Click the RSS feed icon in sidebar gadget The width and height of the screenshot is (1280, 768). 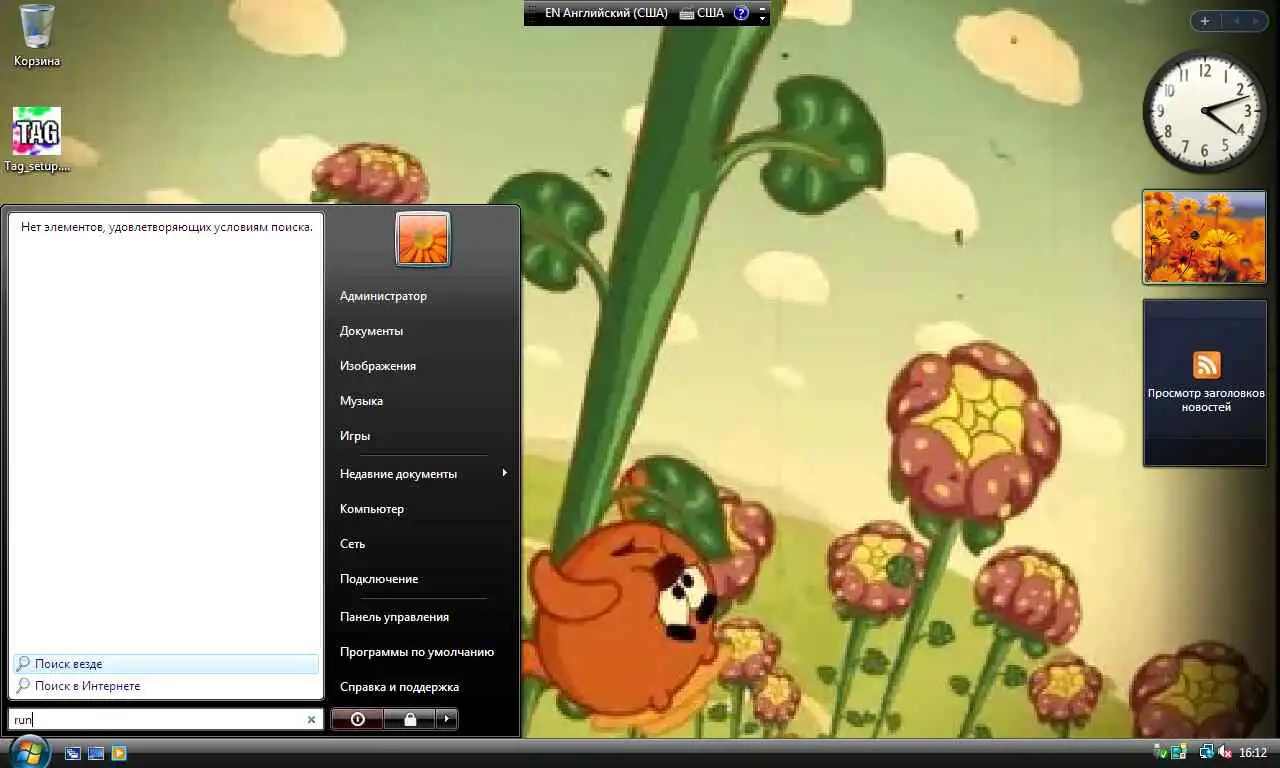point(1207,365)
